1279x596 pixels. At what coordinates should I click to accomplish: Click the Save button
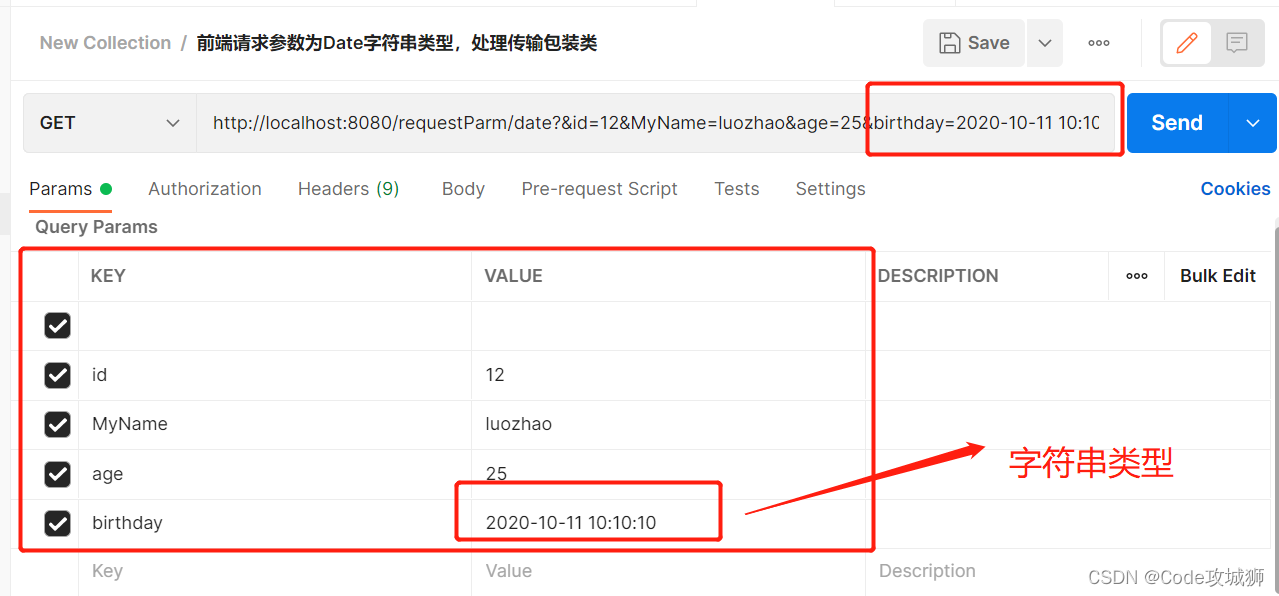pos(974,43)
